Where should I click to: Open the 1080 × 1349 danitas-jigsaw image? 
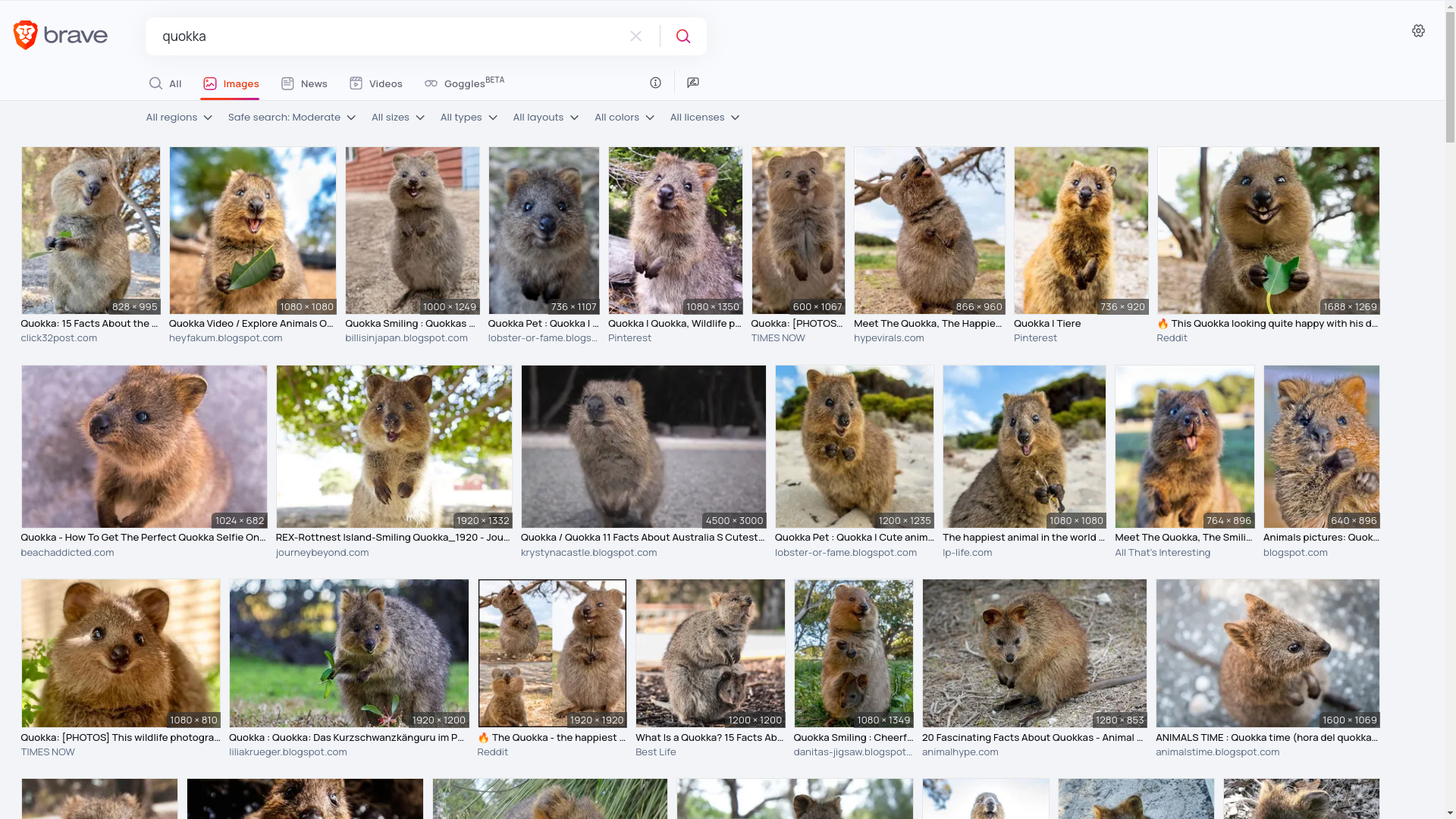click(853, 654)
